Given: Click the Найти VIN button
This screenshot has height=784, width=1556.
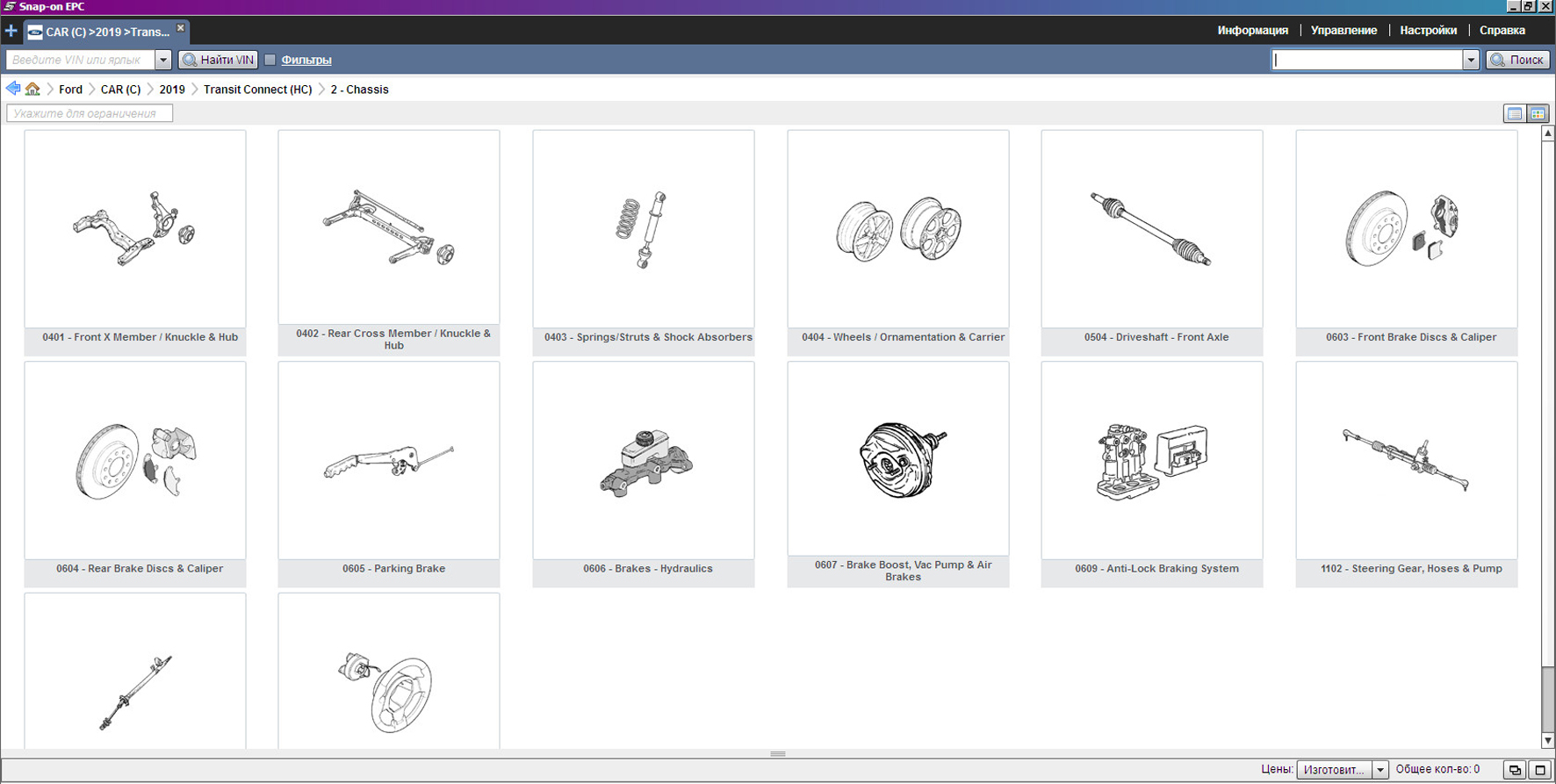Looking at the screenshot, I should (x=219, y=60).
